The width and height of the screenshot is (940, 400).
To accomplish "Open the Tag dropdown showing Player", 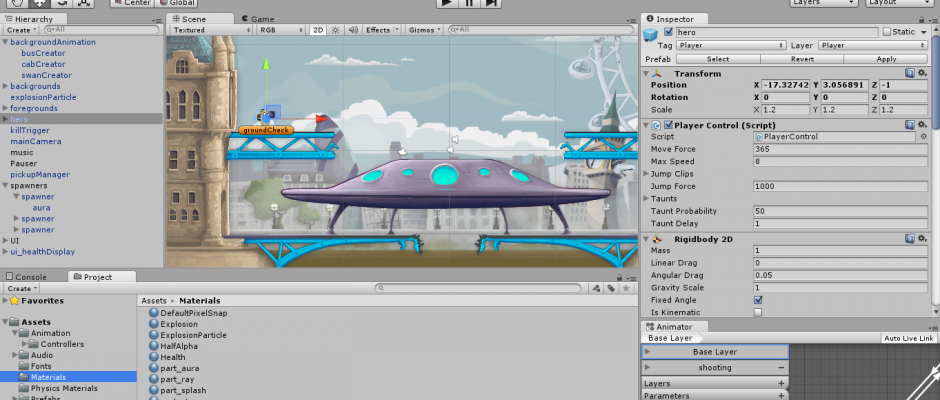I will tap(729, 45).
